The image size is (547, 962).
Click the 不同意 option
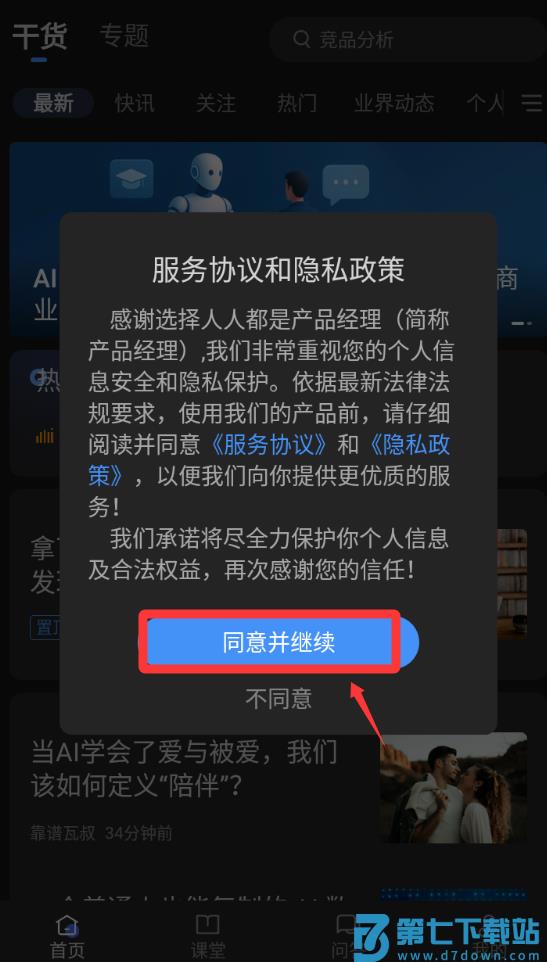click(x=279, y=698)
